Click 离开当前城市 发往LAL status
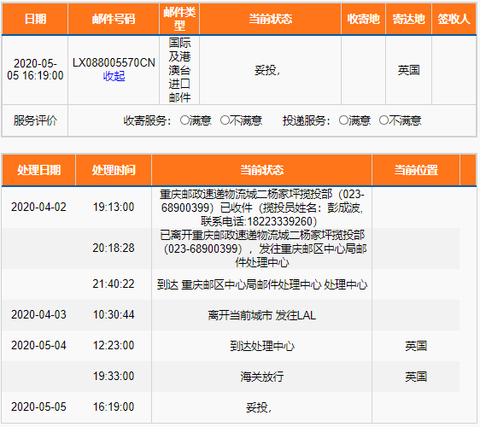 (x=262, y=315)
